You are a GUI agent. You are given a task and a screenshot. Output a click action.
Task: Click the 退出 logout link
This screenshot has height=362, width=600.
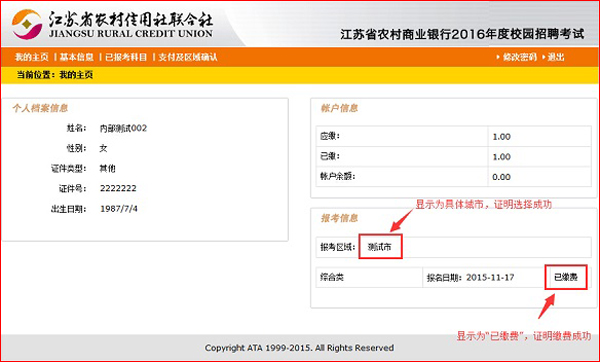(556, 57)
